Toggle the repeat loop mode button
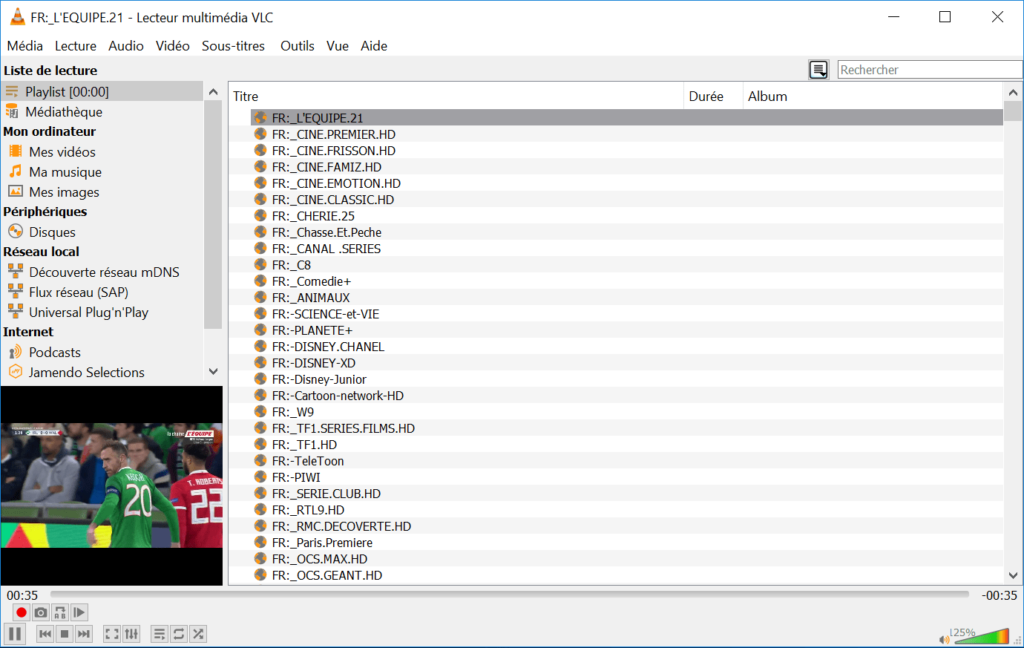Viewport: 1024px width, 648px height. pyautogui.click(x=179, y=634)
